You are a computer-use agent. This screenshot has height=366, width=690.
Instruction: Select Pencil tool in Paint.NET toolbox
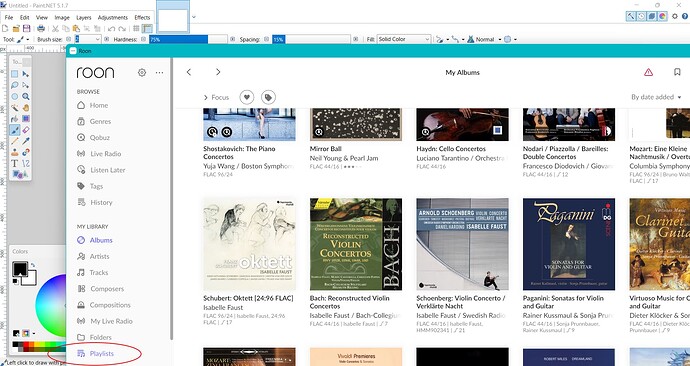click(15, 141)
